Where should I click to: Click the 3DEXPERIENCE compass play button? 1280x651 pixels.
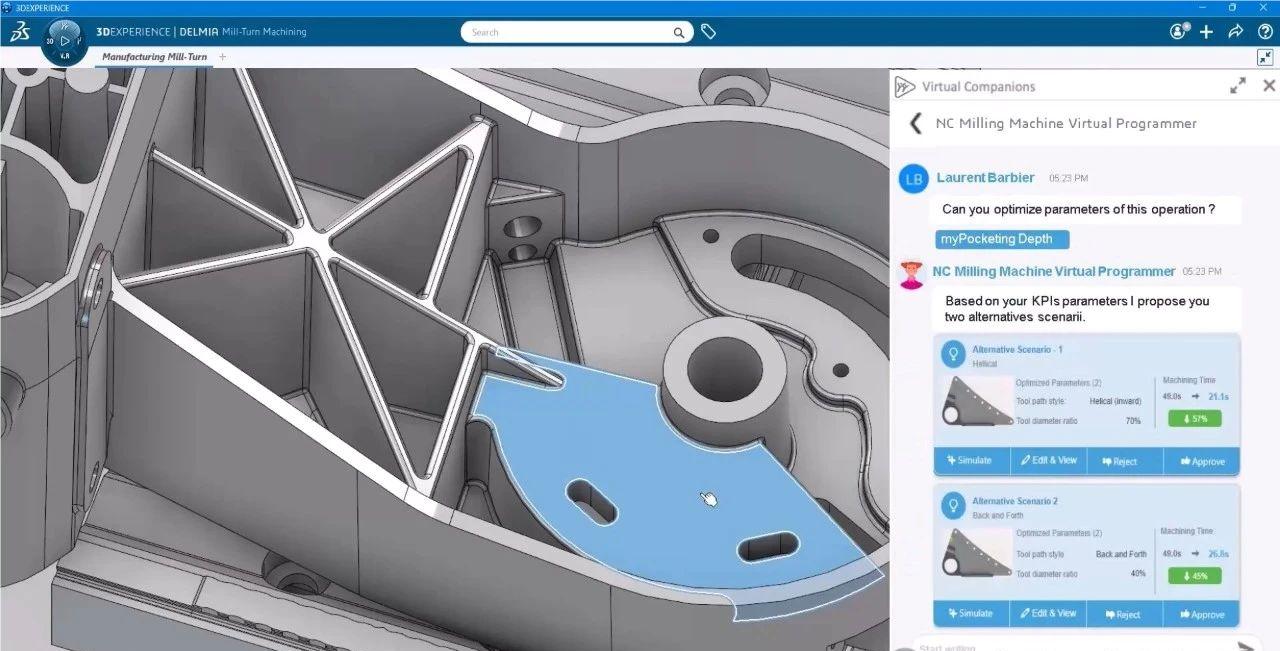[x=65, y=41]
